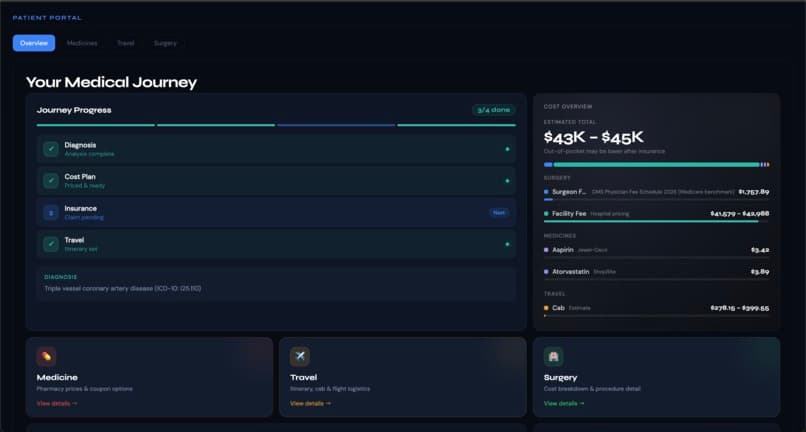Click the blue third progress bar segment
The height and width of the screenshot is (432, 806).
[336, 125]
